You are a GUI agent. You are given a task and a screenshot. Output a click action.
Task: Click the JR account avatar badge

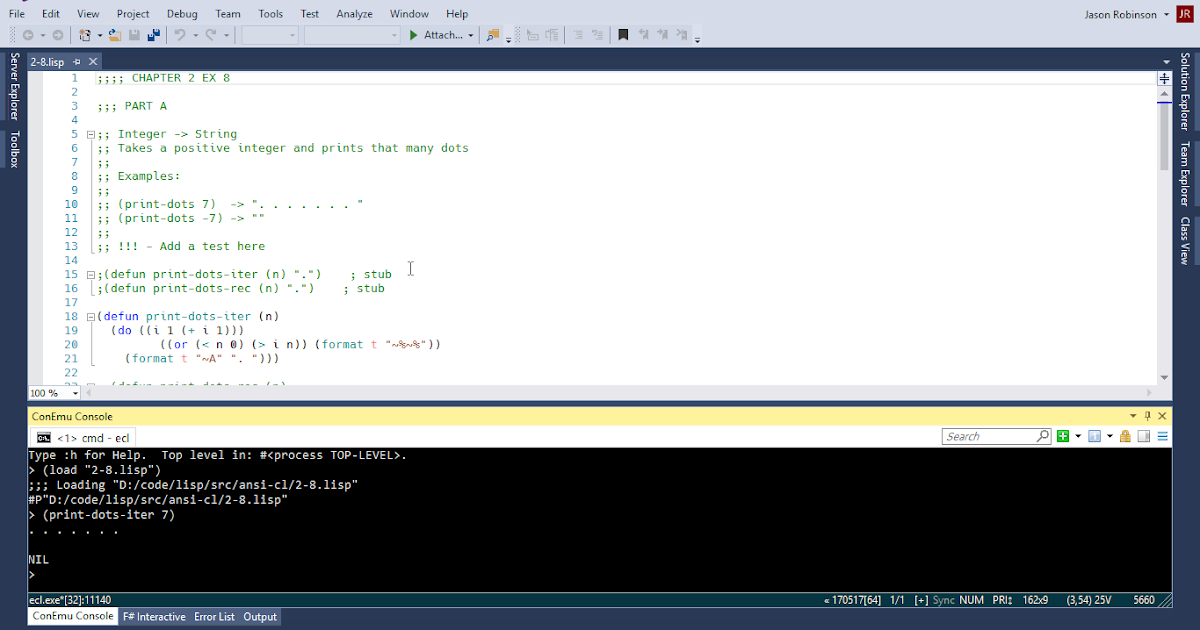(x=1184, y=14)
